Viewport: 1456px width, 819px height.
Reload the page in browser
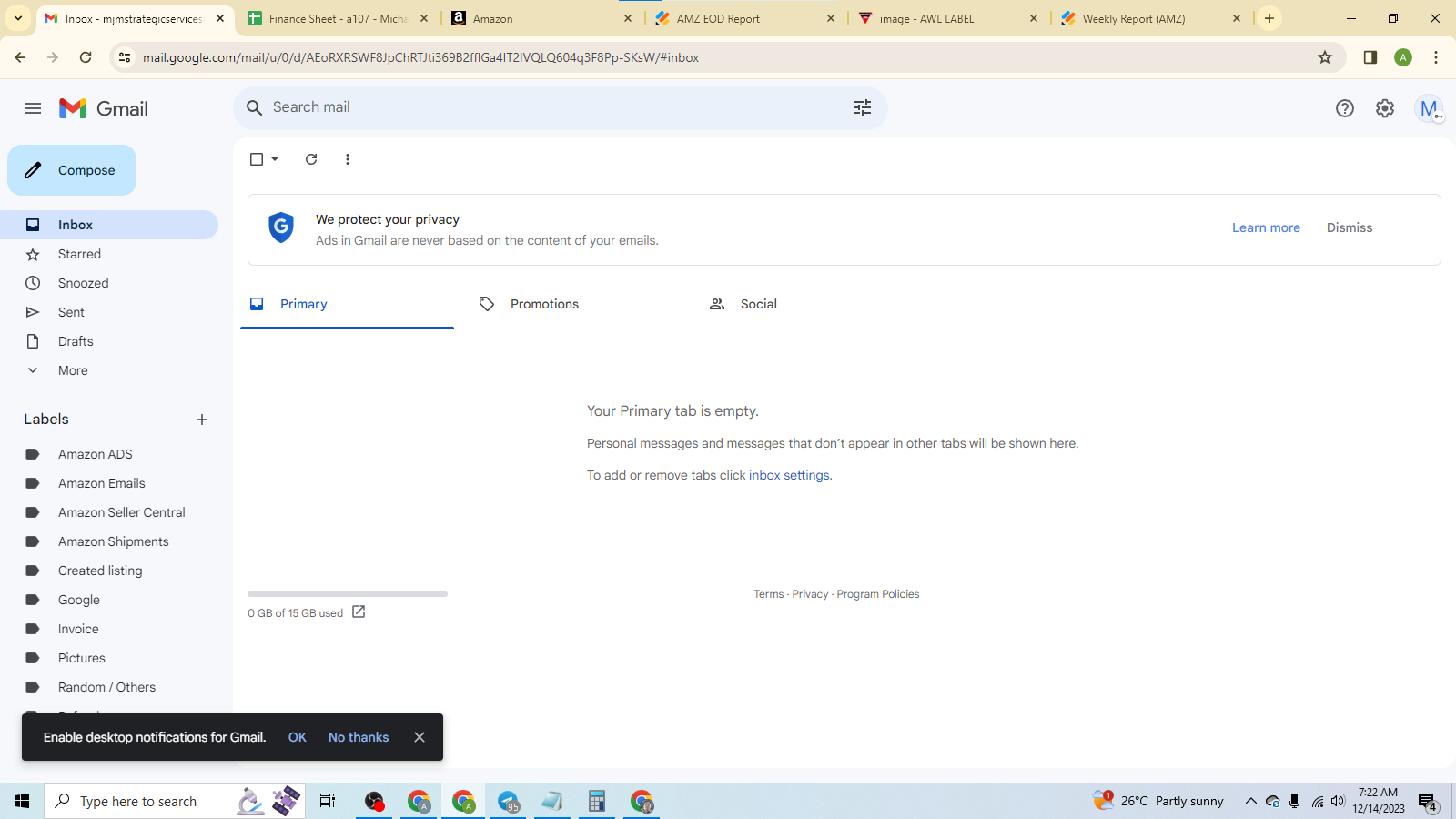click(x=86, y=57)
